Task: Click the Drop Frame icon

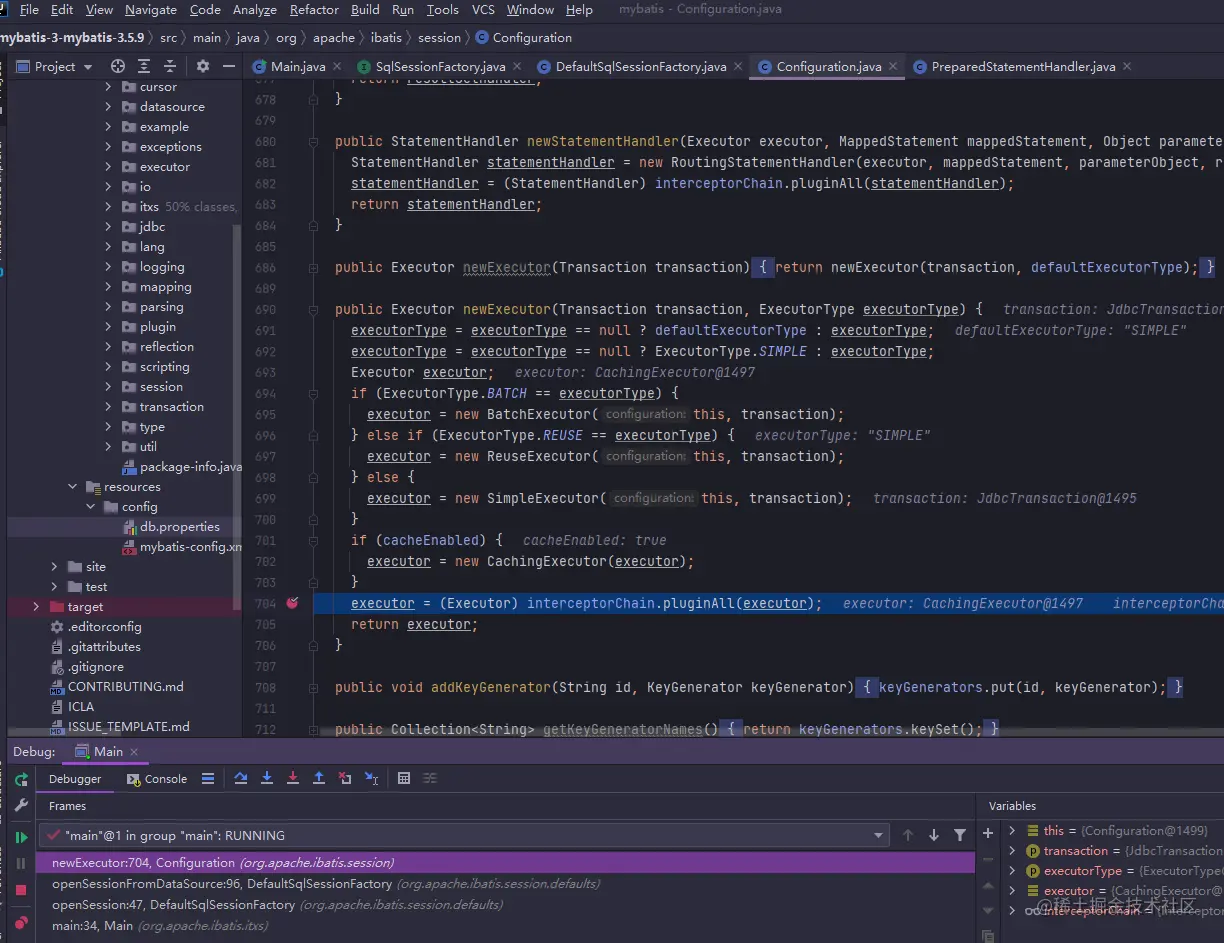Action: click(x=345, y=778)
